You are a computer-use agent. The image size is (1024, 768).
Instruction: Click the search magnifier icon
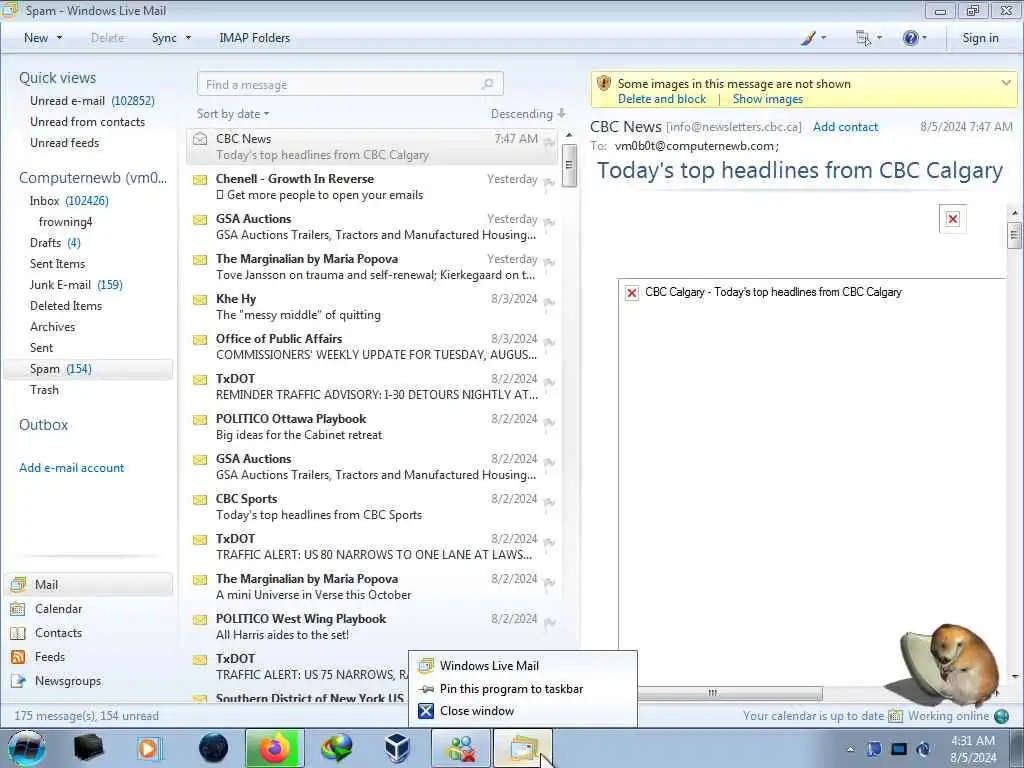pos(487,84)
